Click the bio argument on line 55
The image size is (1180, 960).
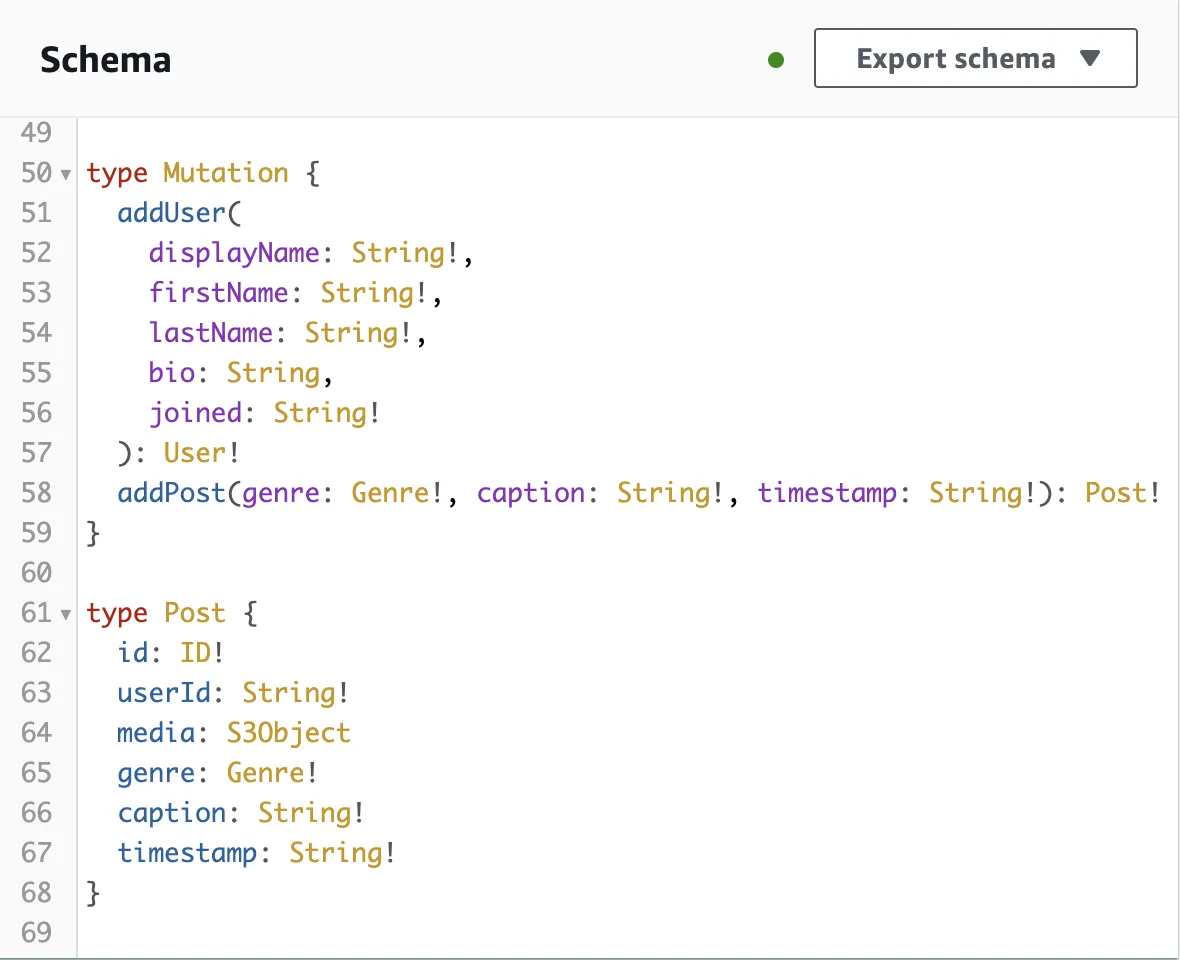pos(172,373)
